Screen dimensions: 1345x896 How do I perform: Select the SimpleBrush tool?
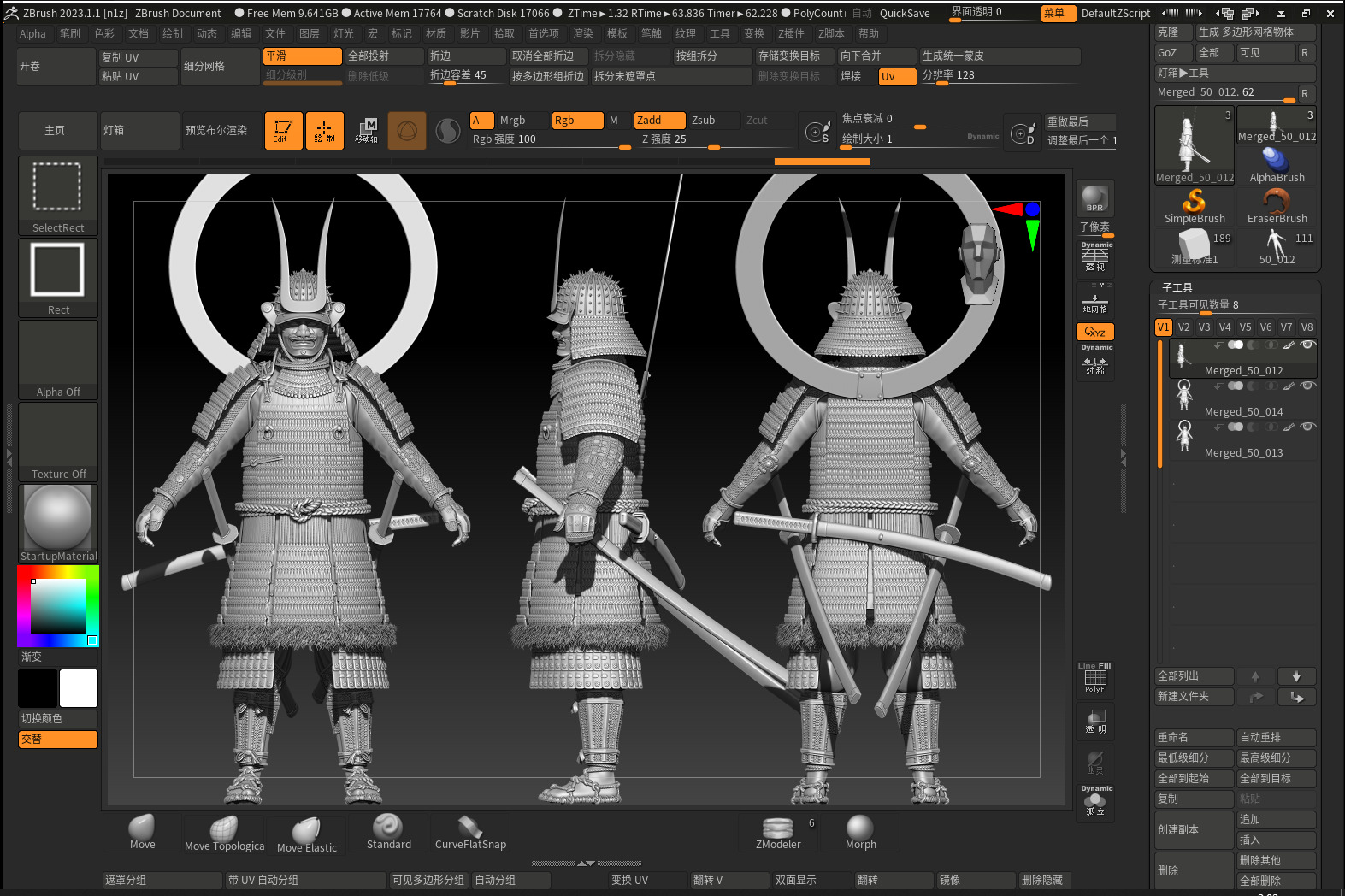point(1195,207)
